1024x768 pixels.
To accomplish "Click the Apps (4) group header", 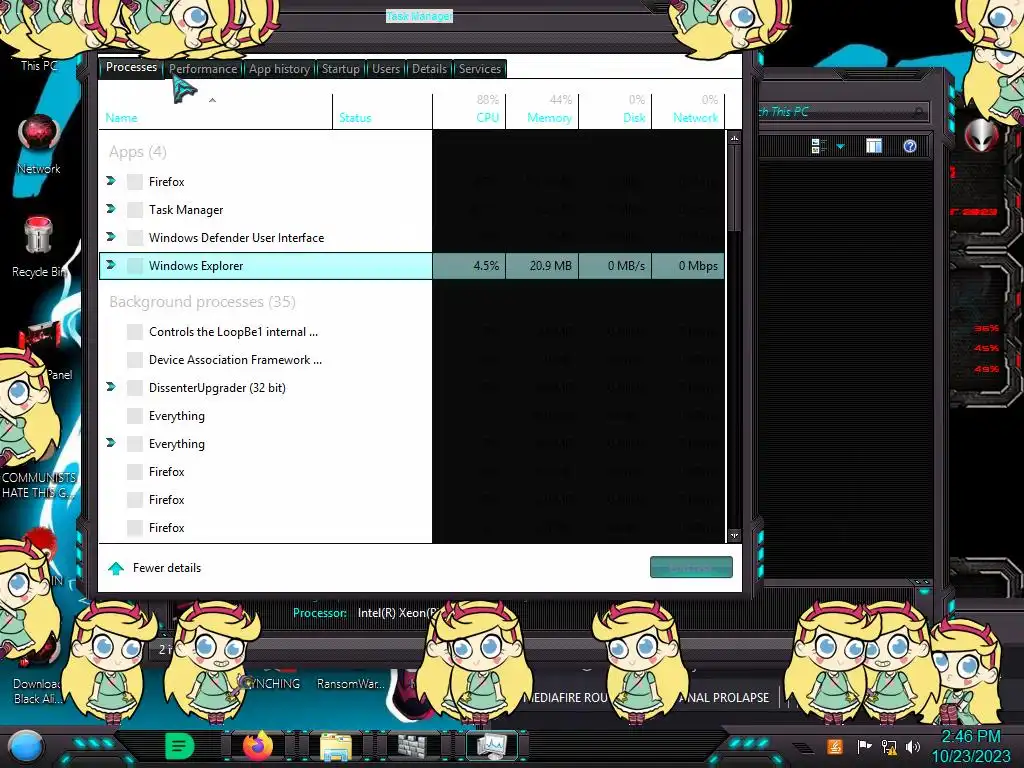I will (138, 152).
